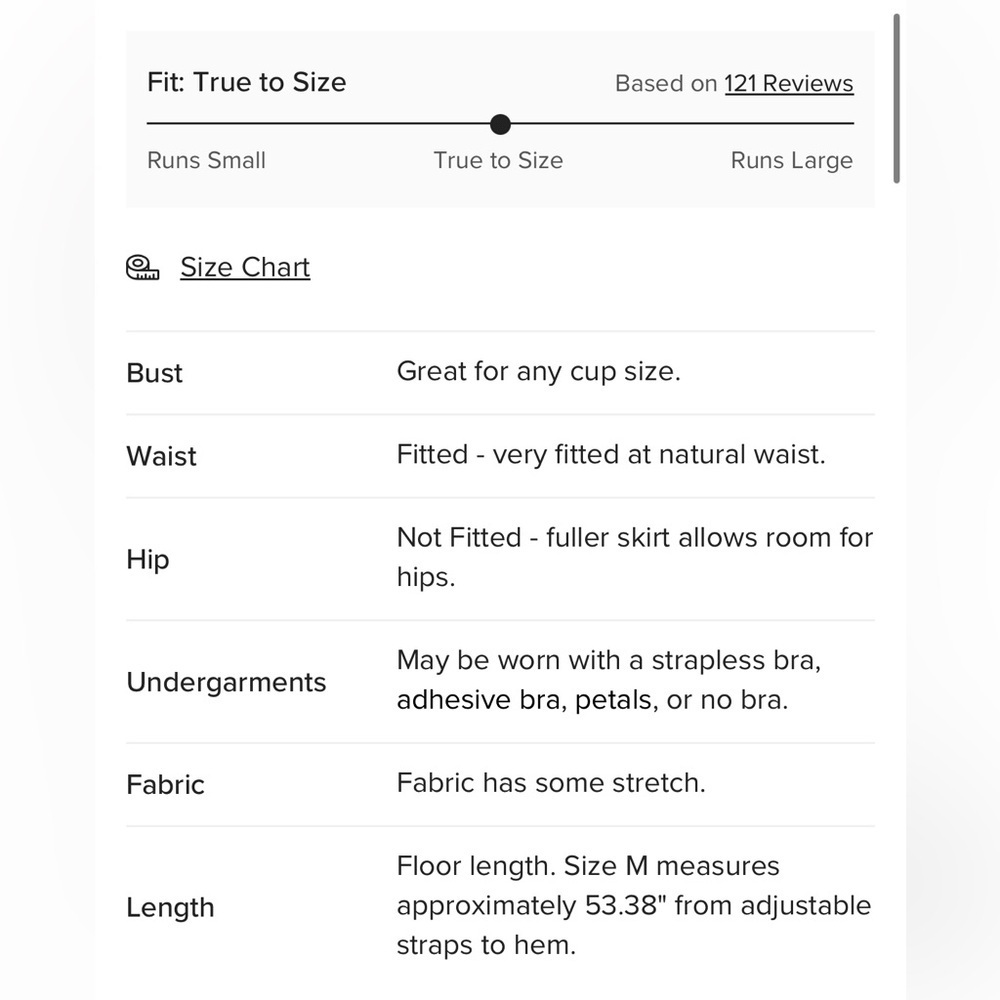Click the Fabric row label
This screenshot has height=1000, width=1000.
point(165,785)
